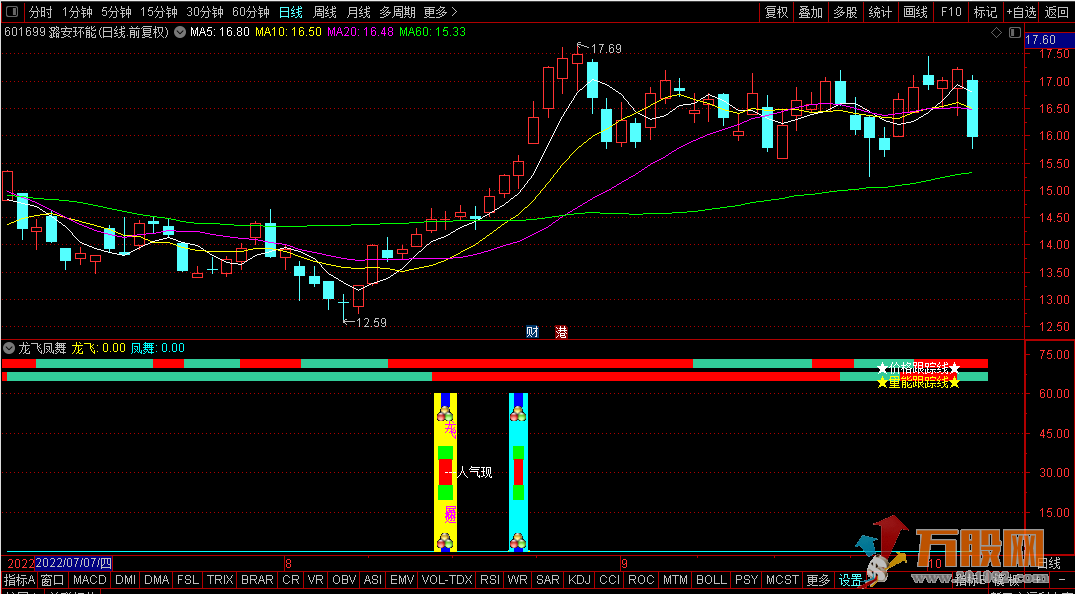Click the cyan signal bar in indicator

point(518,472)
